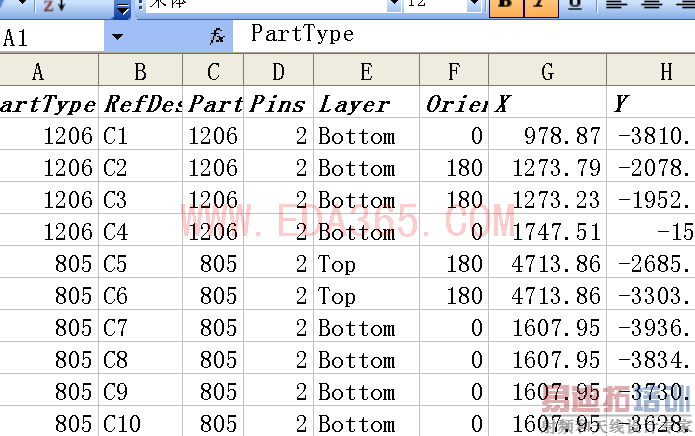Select cell containing C8
695x436 pixels.
141,358
